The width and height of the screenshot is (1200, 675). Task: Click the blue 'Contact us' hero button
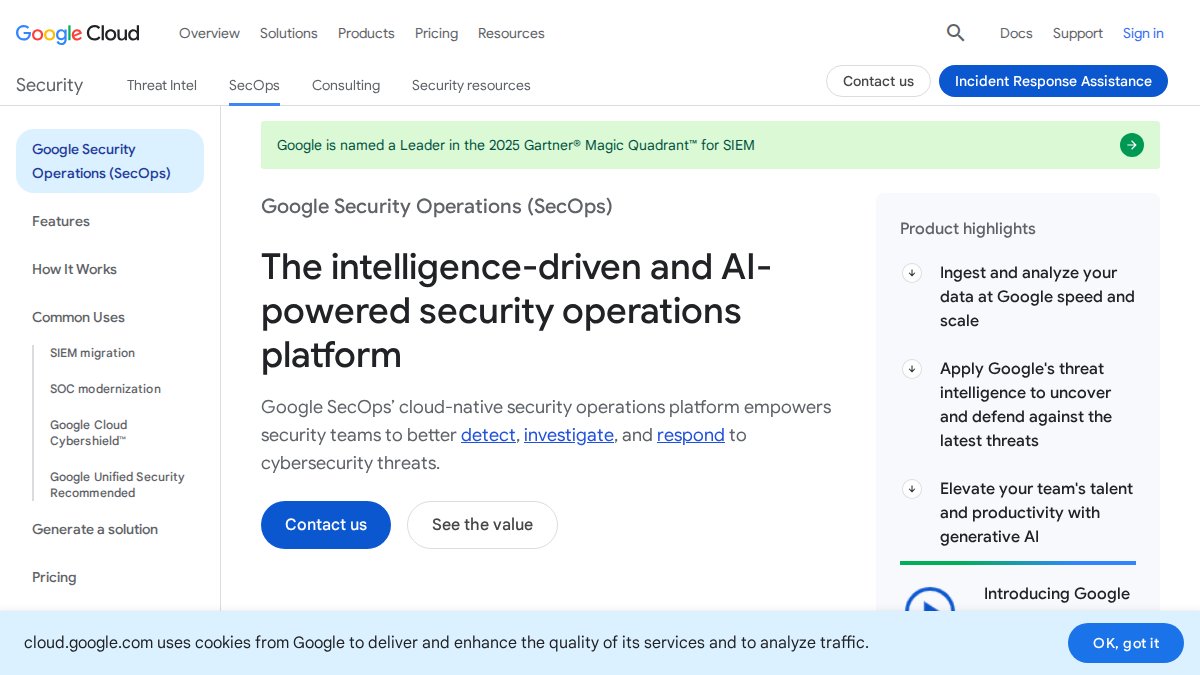(x=326, y=525)
